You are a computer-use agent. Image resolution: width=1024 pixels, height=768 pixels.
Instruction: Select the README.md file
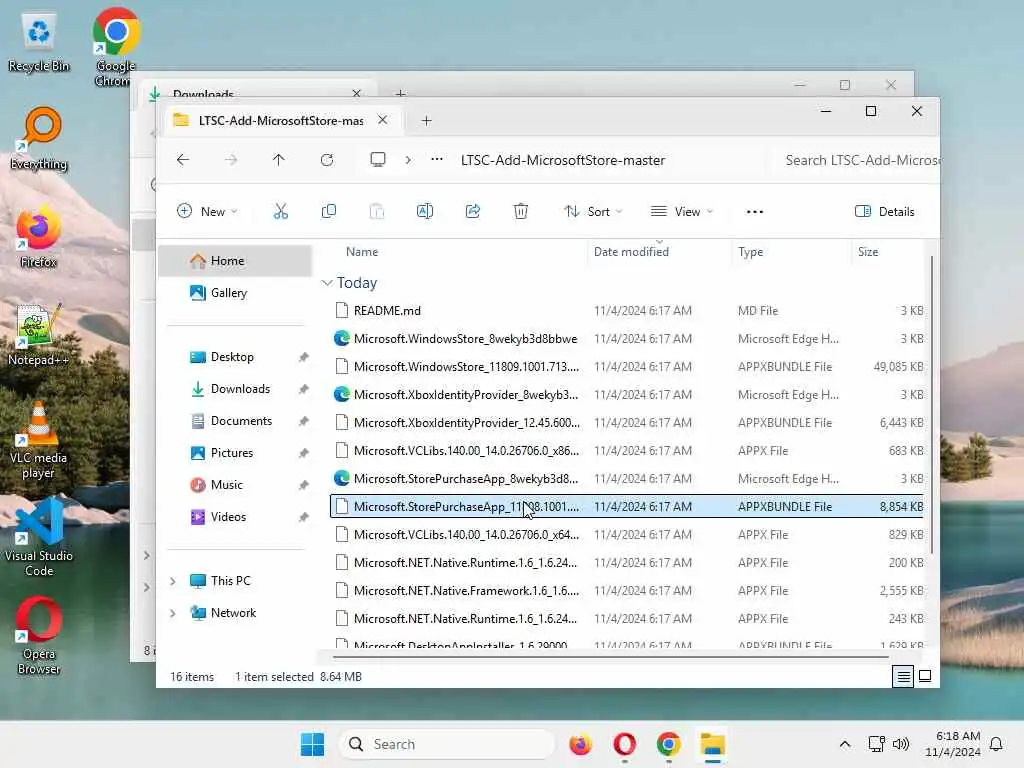tap(627, 311)
